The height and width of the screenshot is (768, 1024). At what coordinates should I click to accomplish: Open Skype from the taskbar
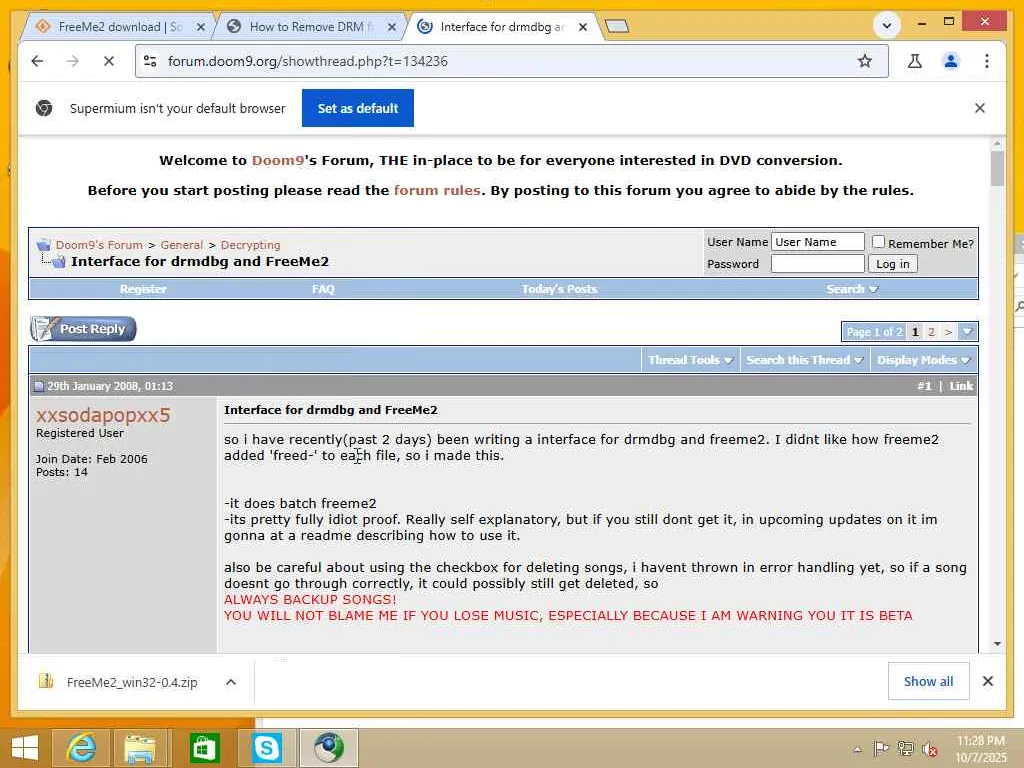[266, 748]
